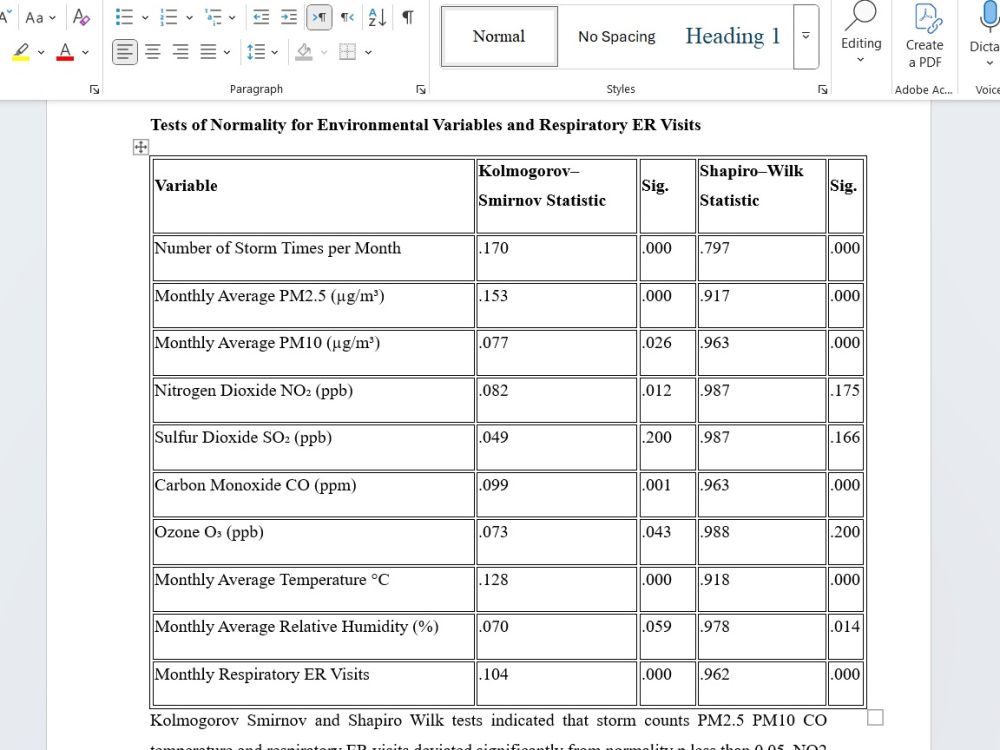Click 'Monthly Respiratory ER Visits' cell
1000x750 pixels.
314,684
